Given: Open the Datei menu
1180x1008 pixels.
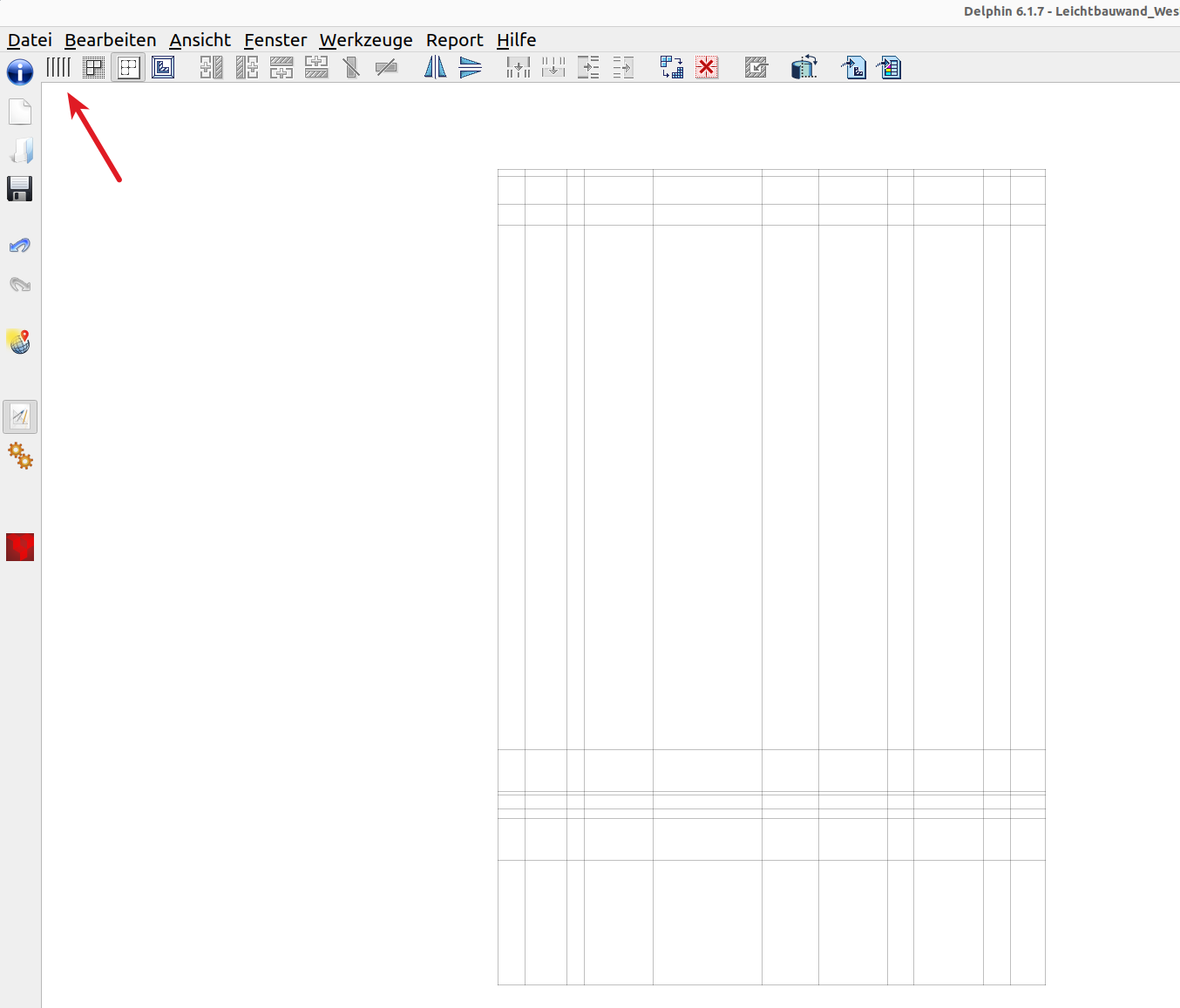Looking at the screenshot, I should 30,40.
